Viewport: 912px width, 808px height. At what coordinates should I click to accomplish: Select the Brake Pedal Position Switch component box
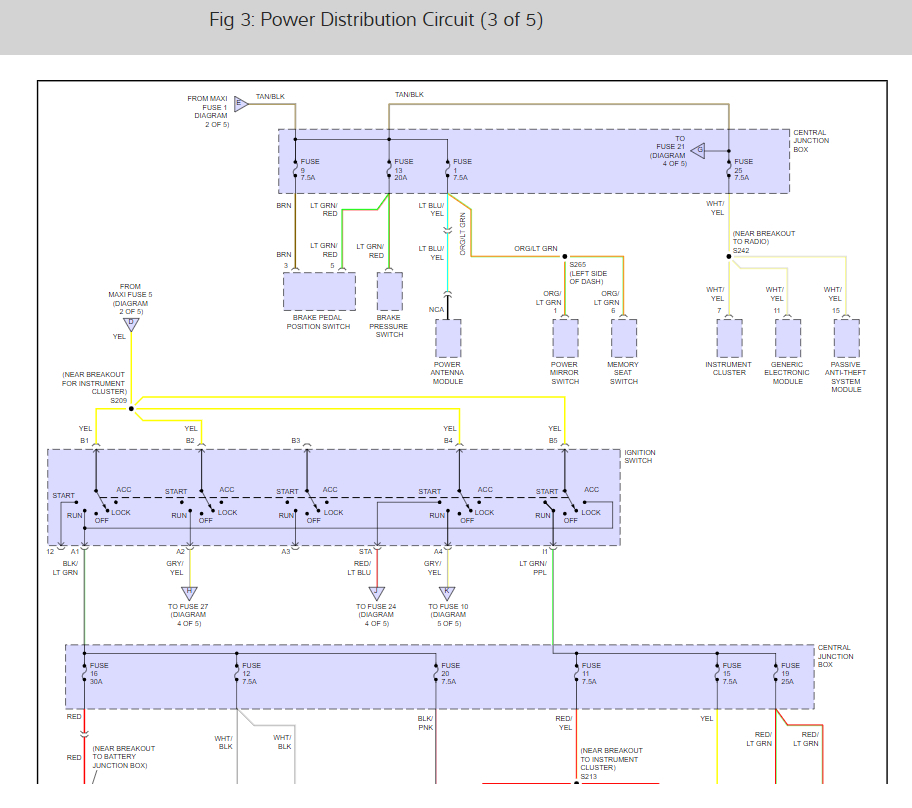pyautogui.click(x=319, y=291)
